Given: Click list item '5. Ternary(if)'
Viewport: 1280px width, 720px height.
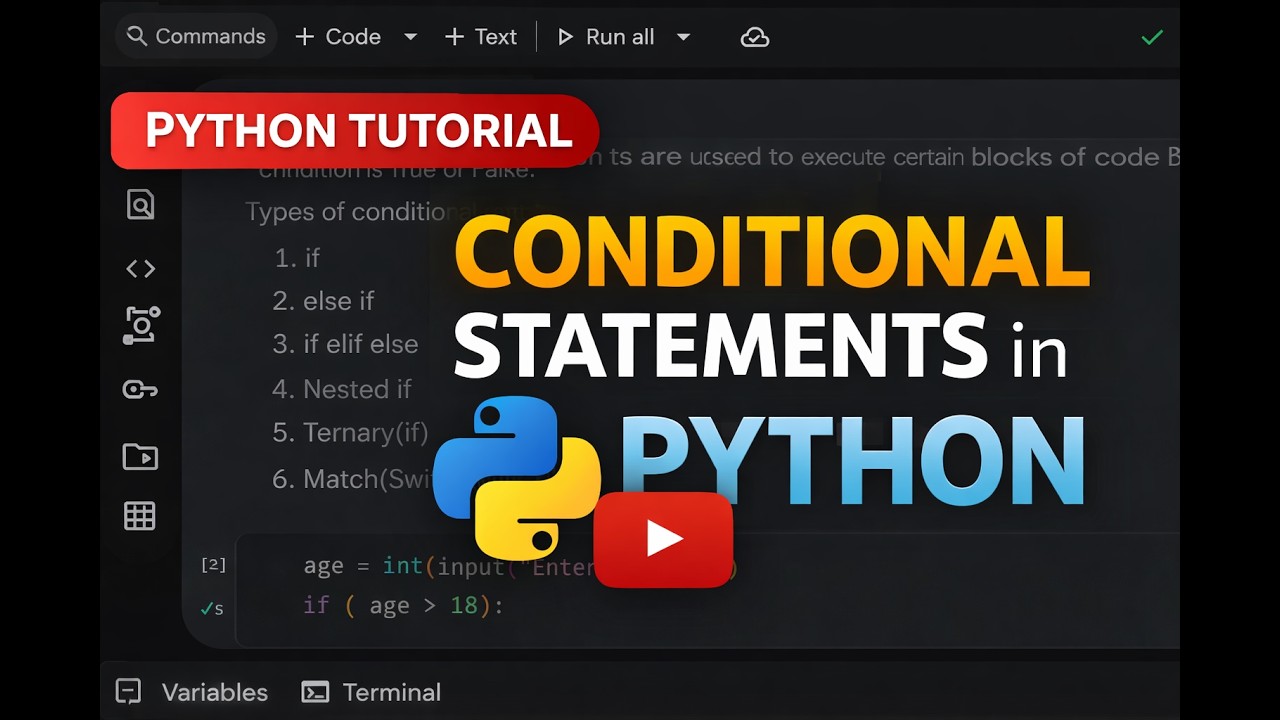Looking at the screenshot, I should (350, 433).
